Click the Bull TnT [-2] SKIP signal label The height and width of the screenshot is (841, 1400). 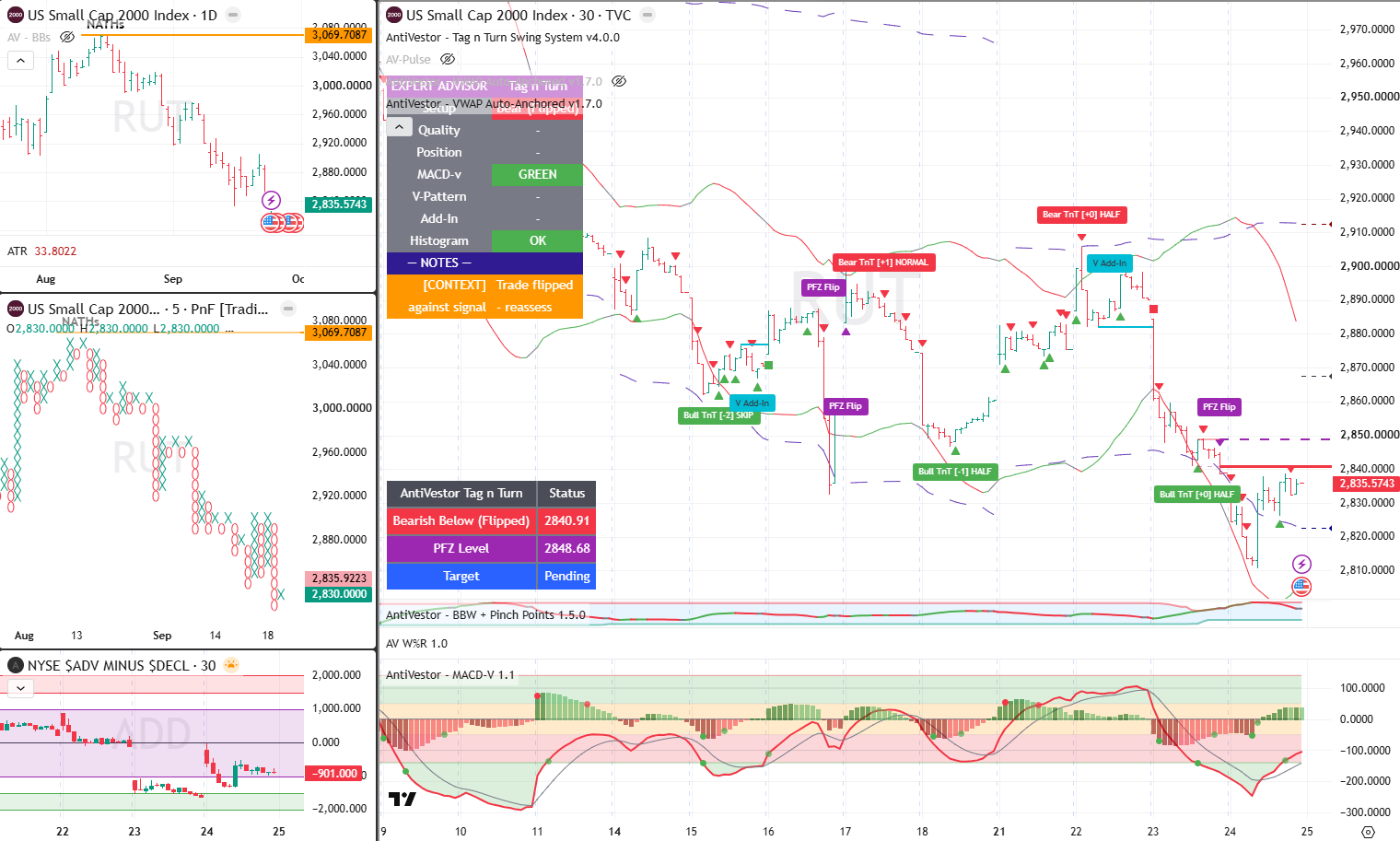[x=717, y=415]
